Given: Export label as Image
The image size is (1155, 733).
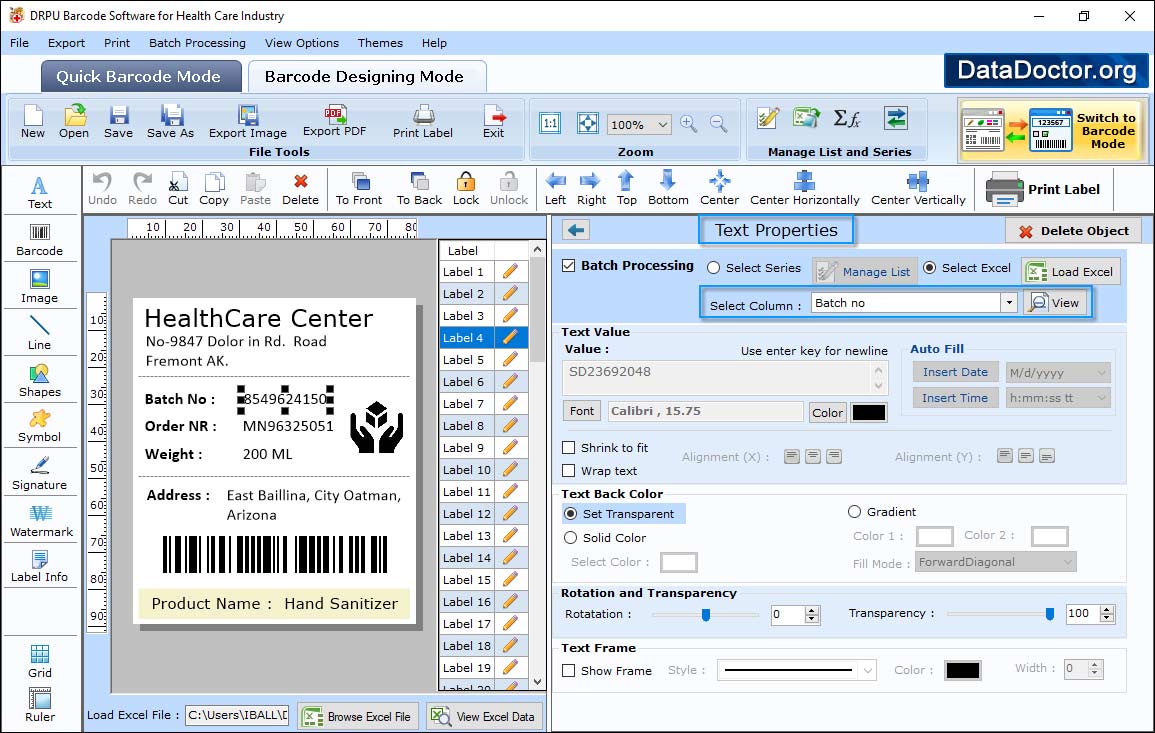Looking at the screenshot, I should (248, 122).
